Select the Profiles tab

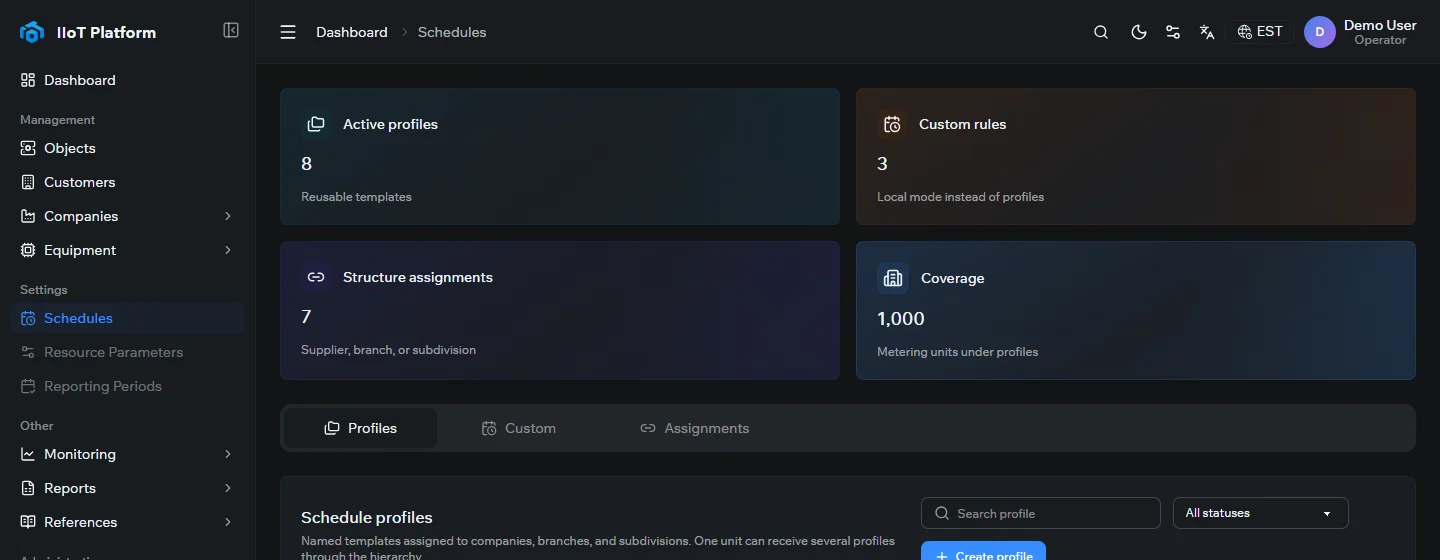click(x=361, y=428)
